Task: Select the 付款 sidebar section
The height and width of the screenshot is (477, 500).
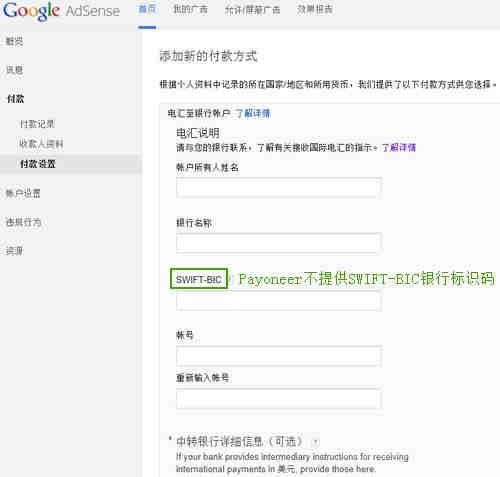Action: click(x=15, y=99)
